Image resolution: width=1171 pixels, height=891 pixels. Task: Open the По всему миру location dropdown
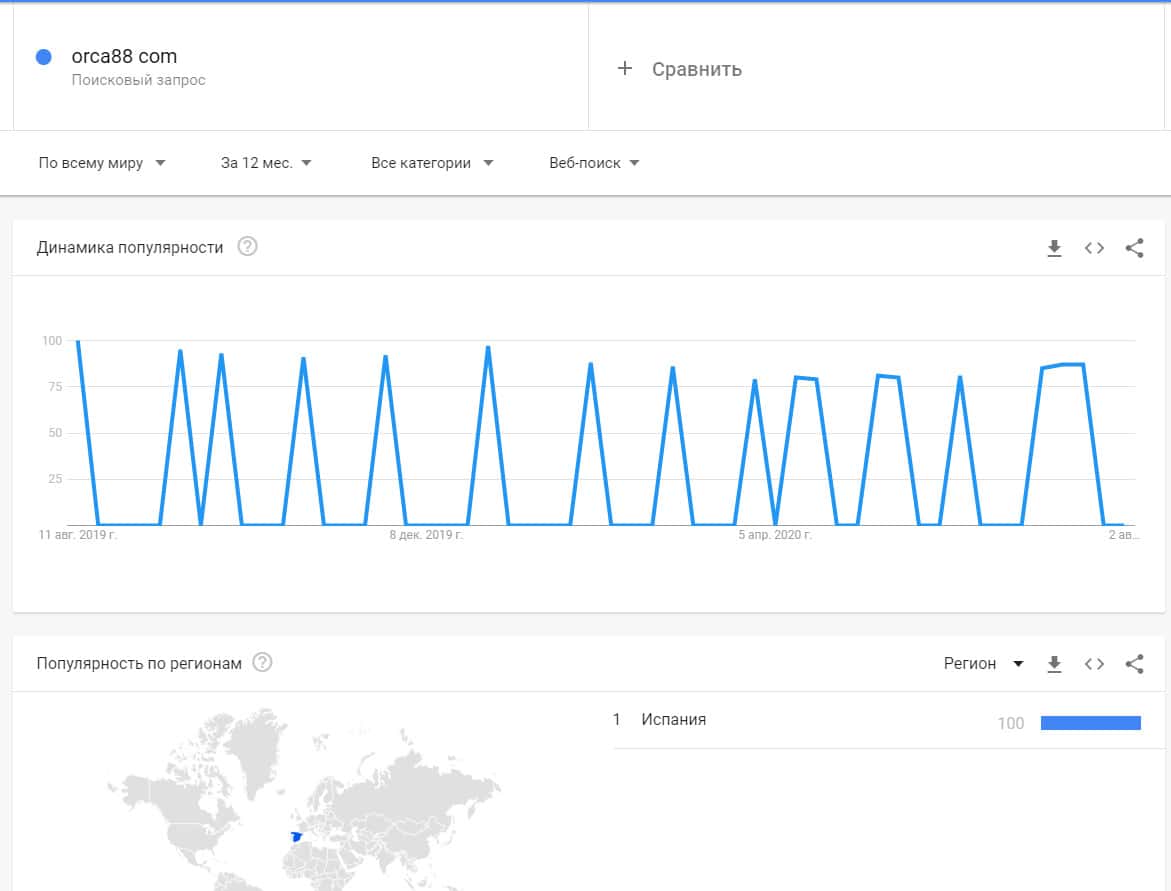[x=102, y=163]
